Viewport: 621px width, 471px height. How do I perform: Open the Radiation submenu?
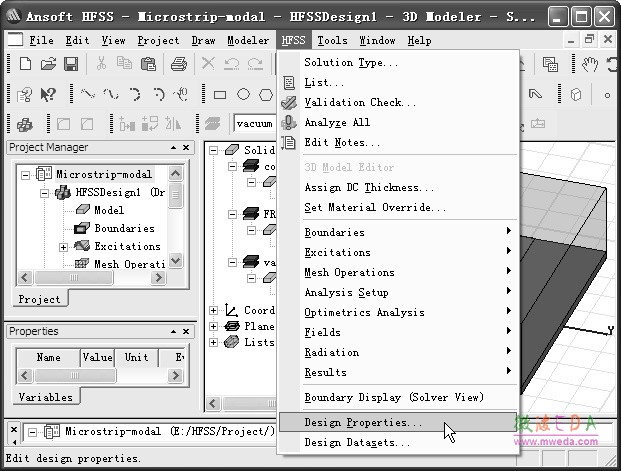point(398,353)
